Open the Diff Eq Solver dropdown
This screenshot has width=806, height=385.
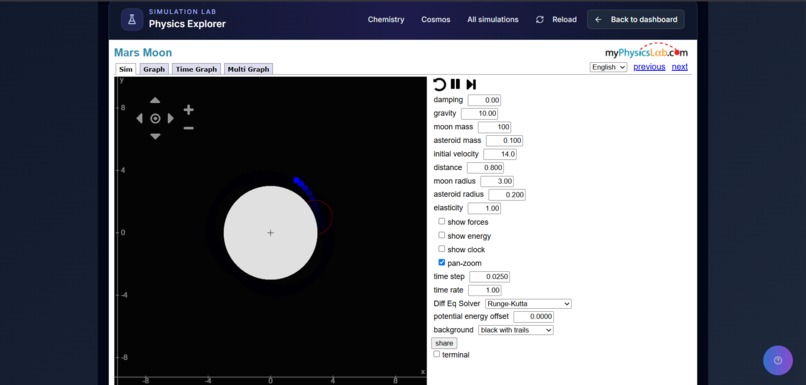(x=528, y=304)
